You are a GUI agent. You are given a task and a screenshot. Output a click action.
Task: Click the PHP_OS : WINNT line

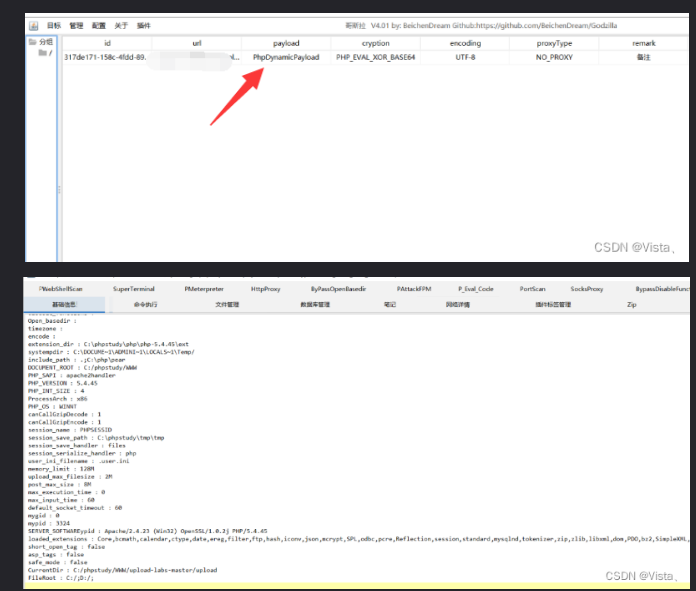[x=52, y=407]
